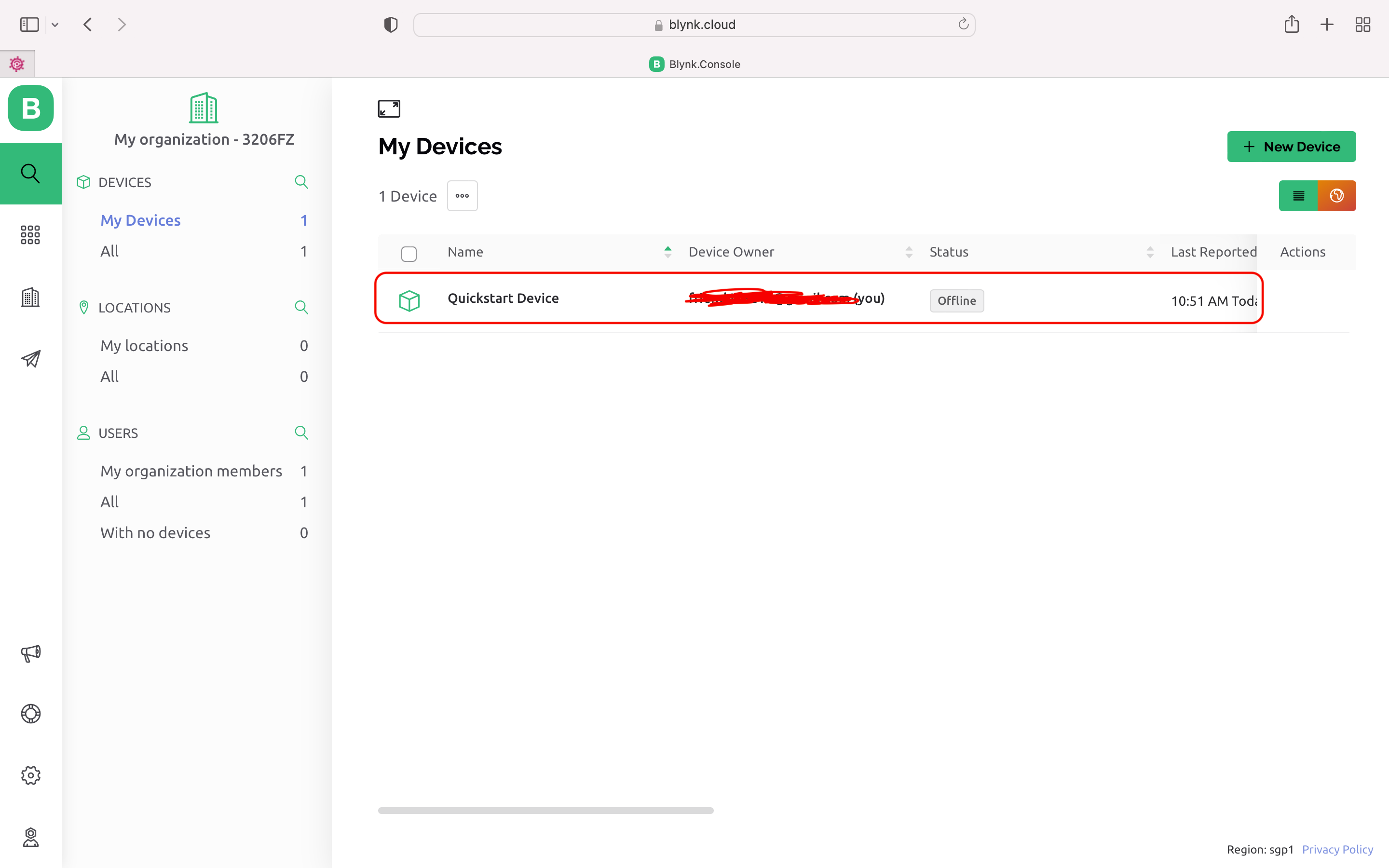
Task: Open the lifebuoy help icon
Action: tap(30, 714)
